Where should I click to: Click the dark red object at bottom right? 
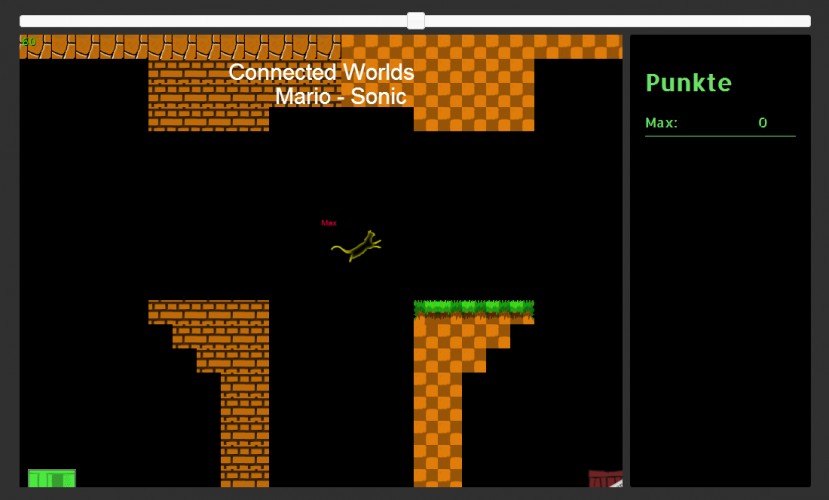(x=605, y=478)
